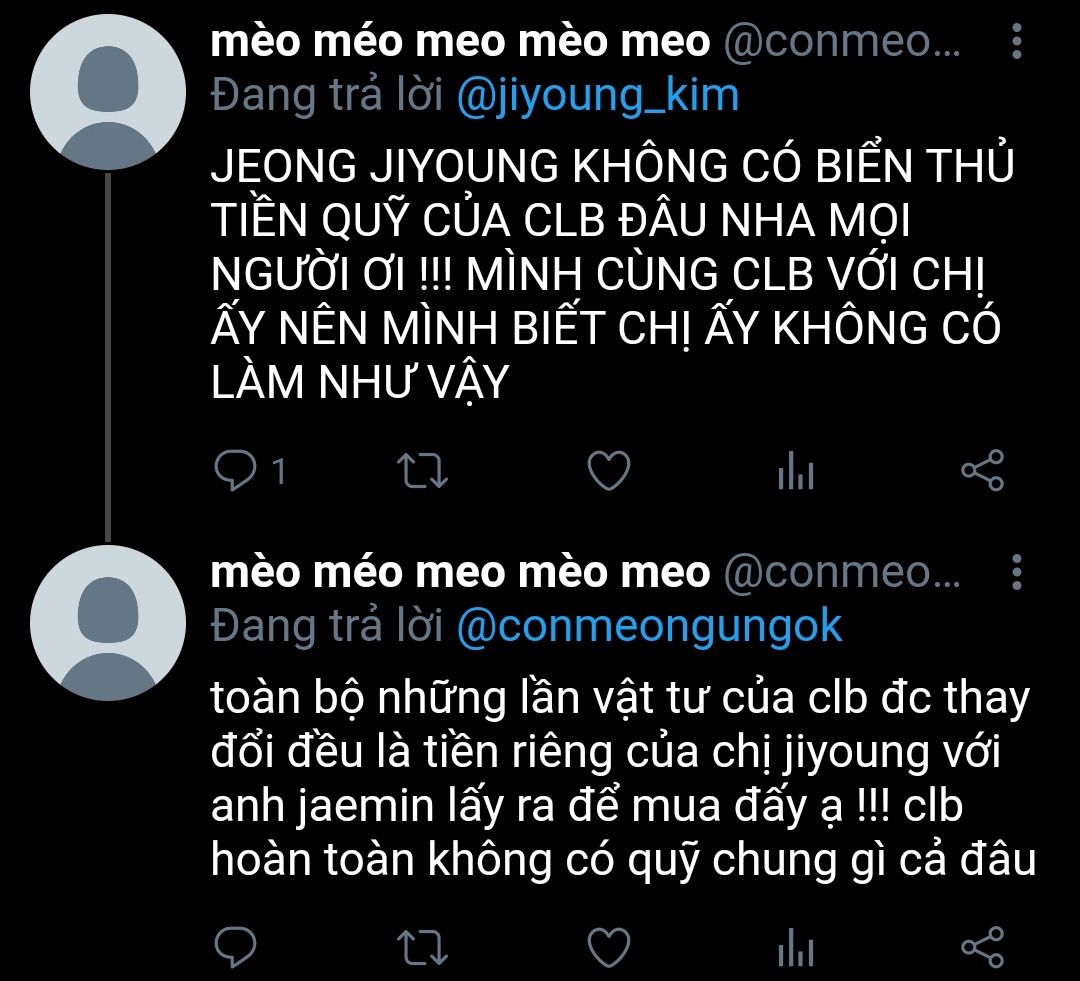
Task: Like the second tweet about jiyoung and jaemin
Action: point(609,947)
